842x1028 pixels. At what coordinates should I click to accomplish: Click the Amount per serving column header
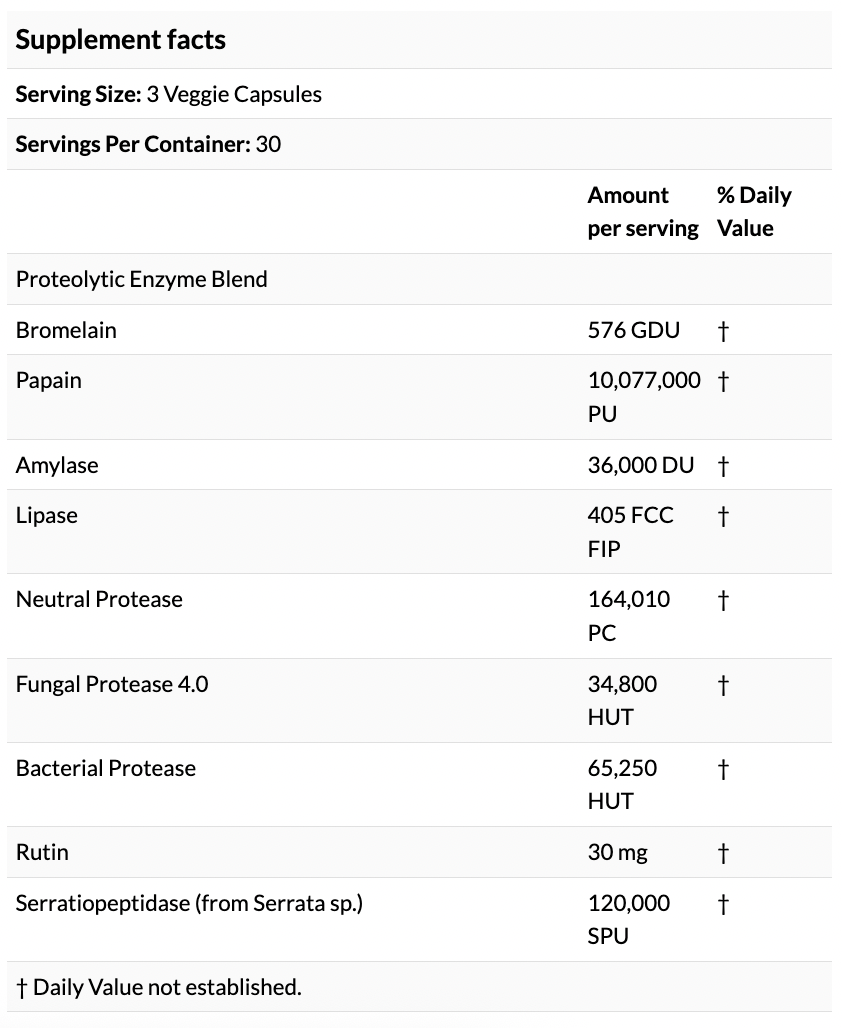642,211
